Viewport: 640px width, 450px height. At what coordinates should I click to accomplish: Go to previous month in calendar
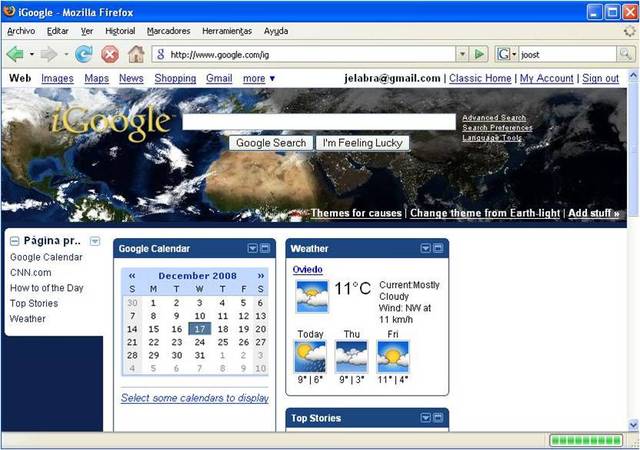point(132,276)
